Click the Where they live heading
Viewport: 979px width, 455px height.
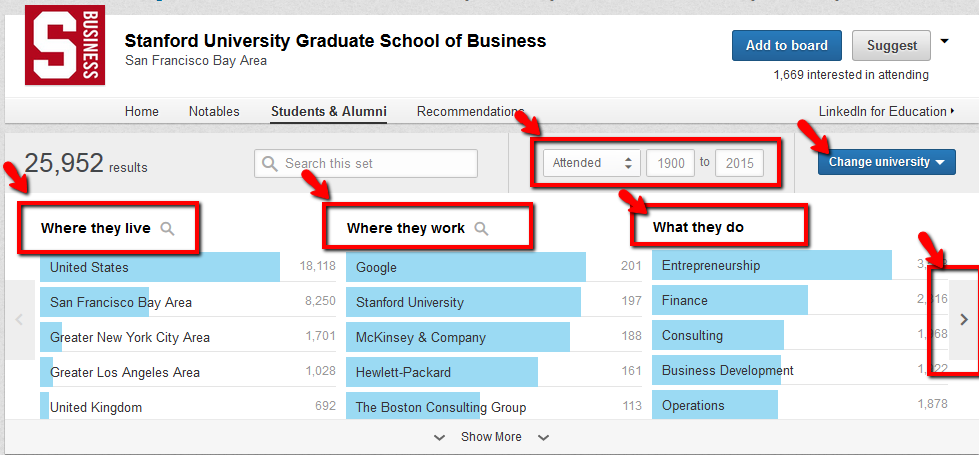click(96, 228)
